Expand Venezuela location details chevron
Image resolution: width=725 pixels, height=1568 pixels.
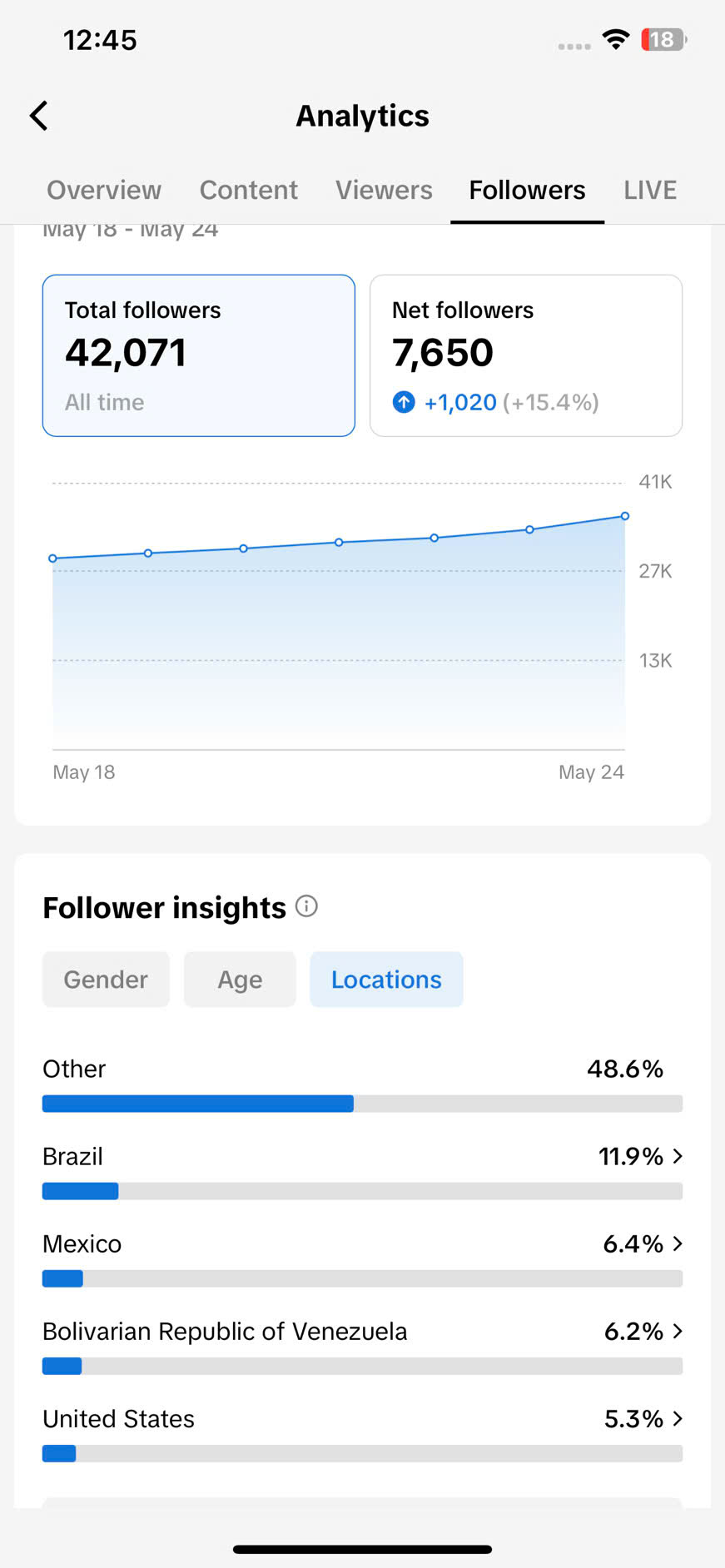tap(678, 1331)
